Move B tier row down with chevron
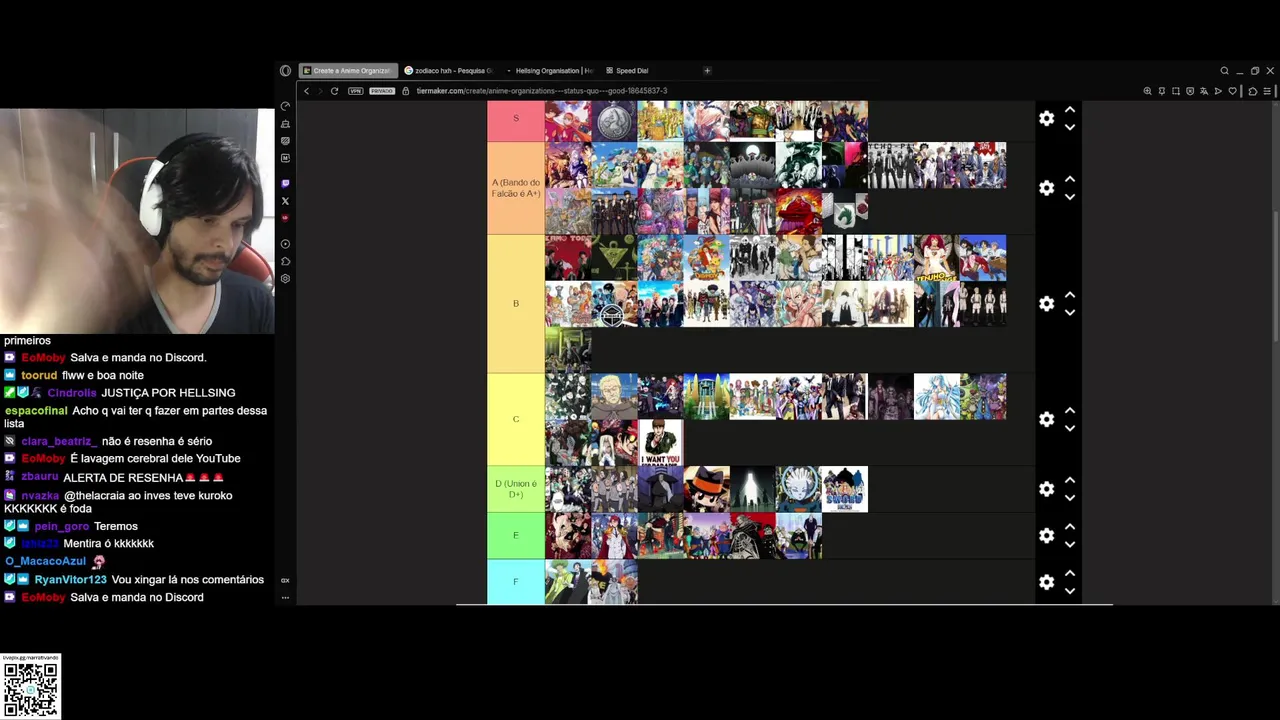Viewport: 1280px width, 720px height. (x=1069, y=313)
